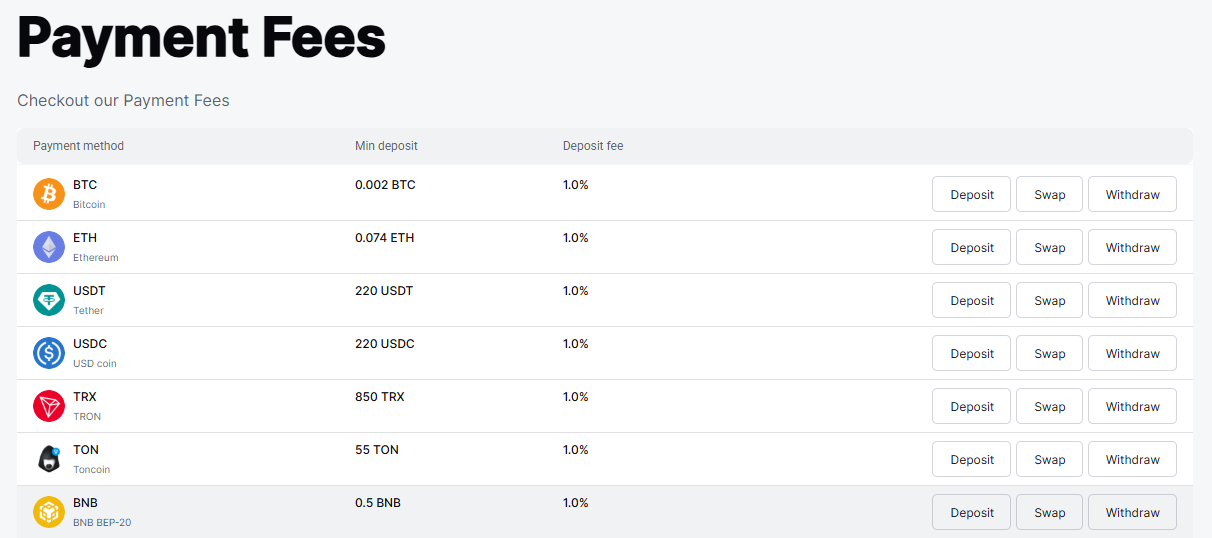
Task: Click the Deposit fee column header
Action: coord(592,146)
